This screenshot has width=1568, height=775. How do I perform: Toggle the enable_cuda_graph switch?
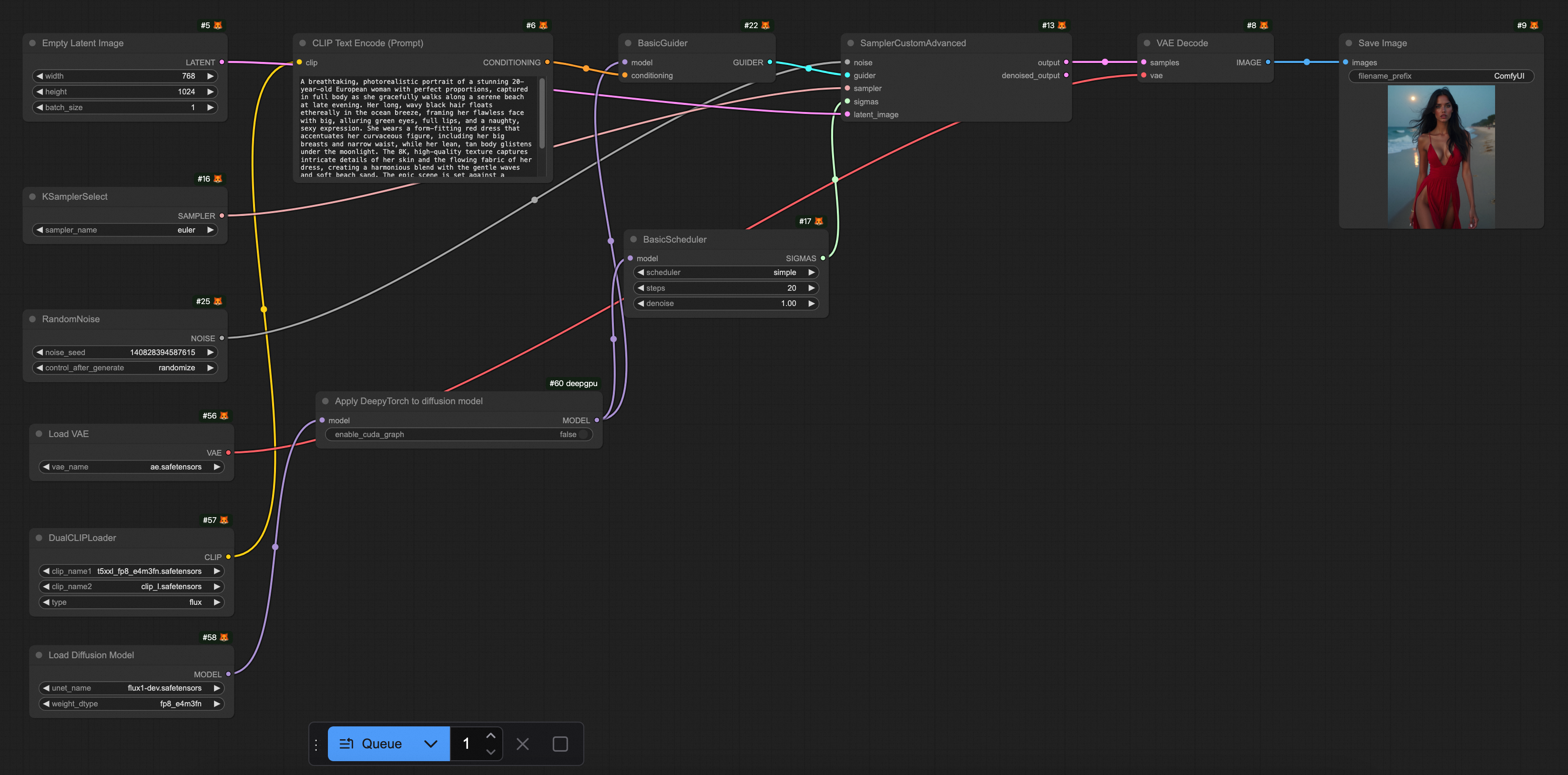pos(583,434)
